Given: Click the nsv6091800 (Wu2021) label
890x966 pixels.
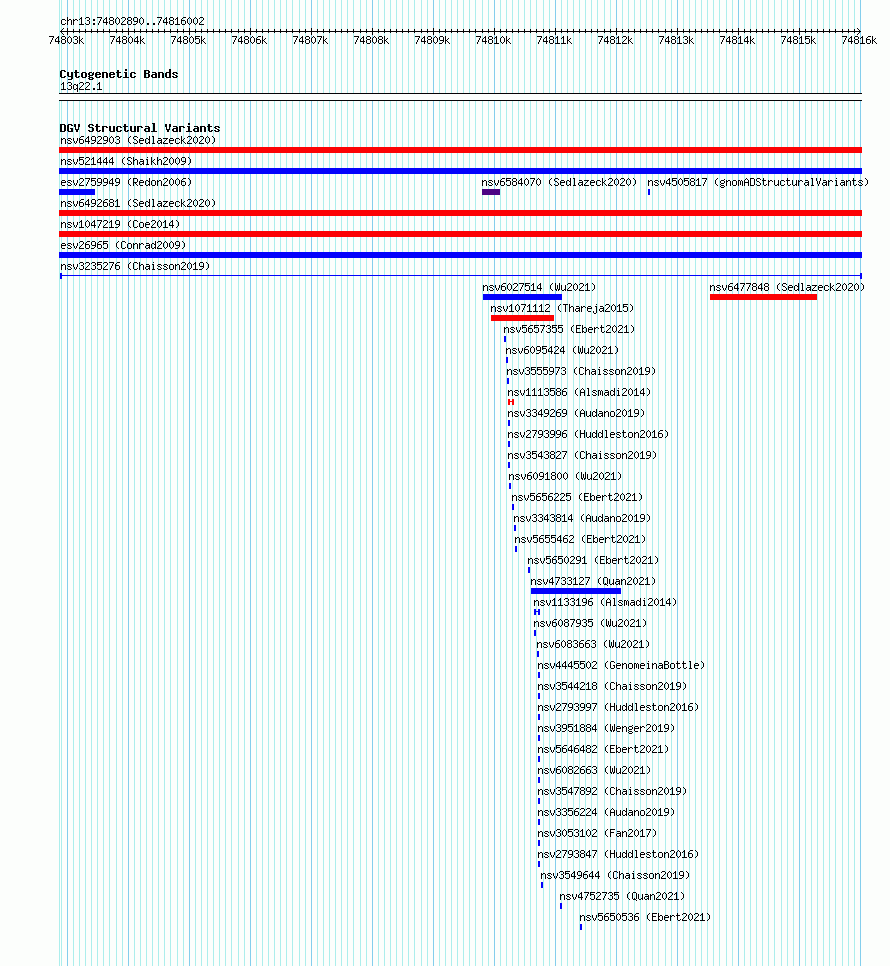Looking at the screenshot, I should pos(565,476).
